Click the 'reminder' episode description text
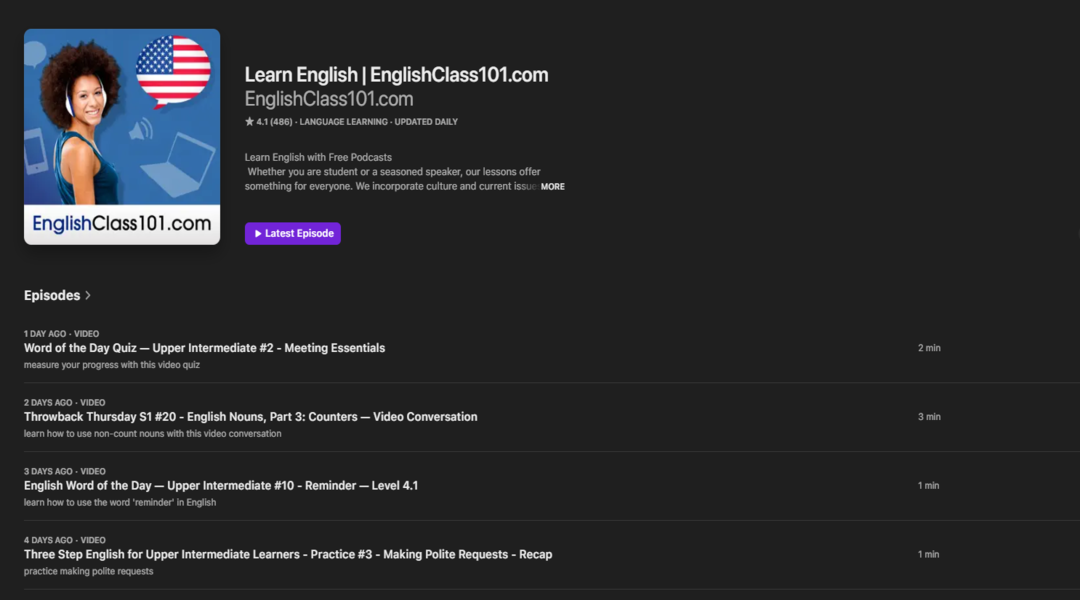The width and height of the screenshot is (1080, 600). point(120,503)
